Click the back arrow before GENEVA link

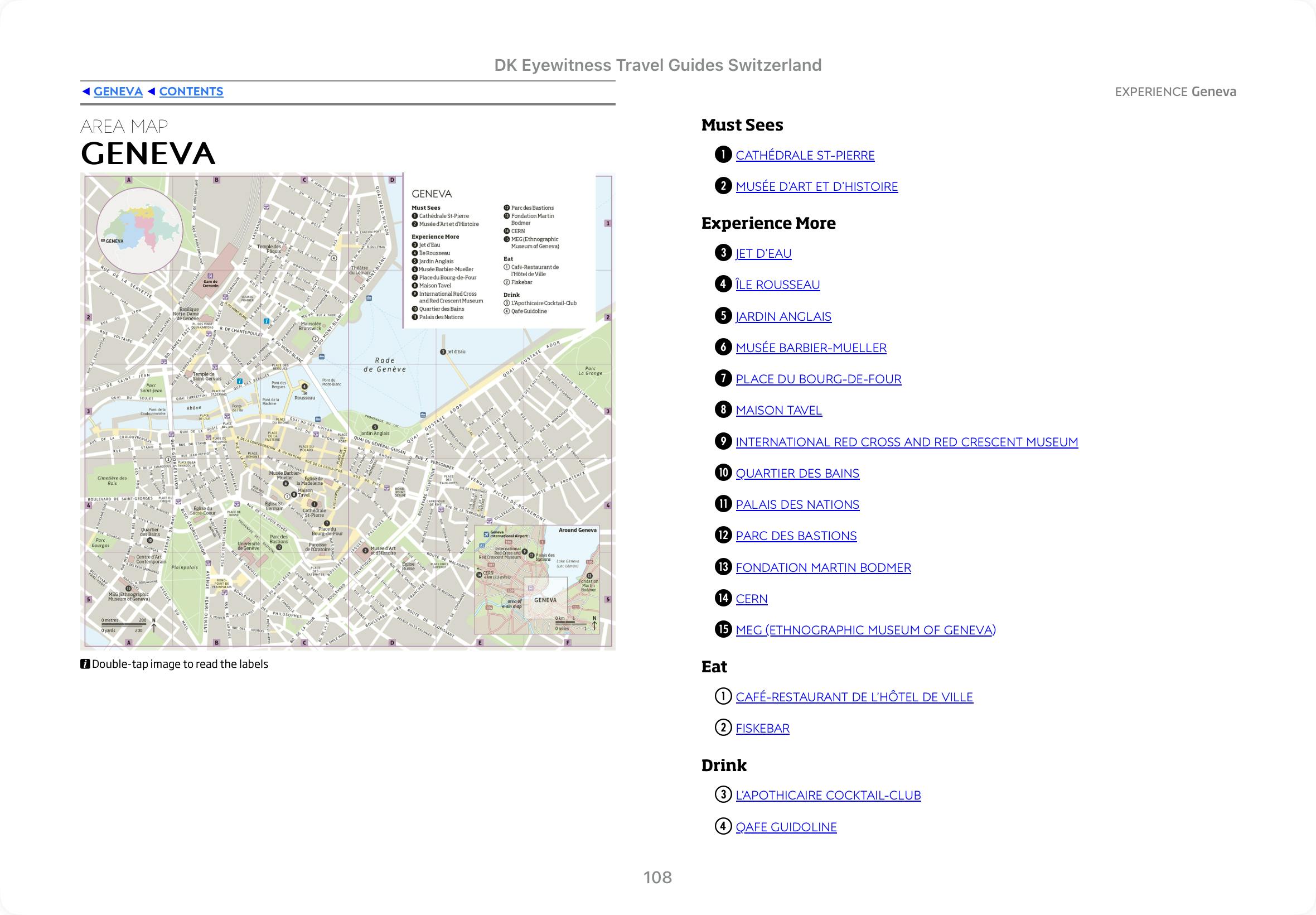pos(86,91)
